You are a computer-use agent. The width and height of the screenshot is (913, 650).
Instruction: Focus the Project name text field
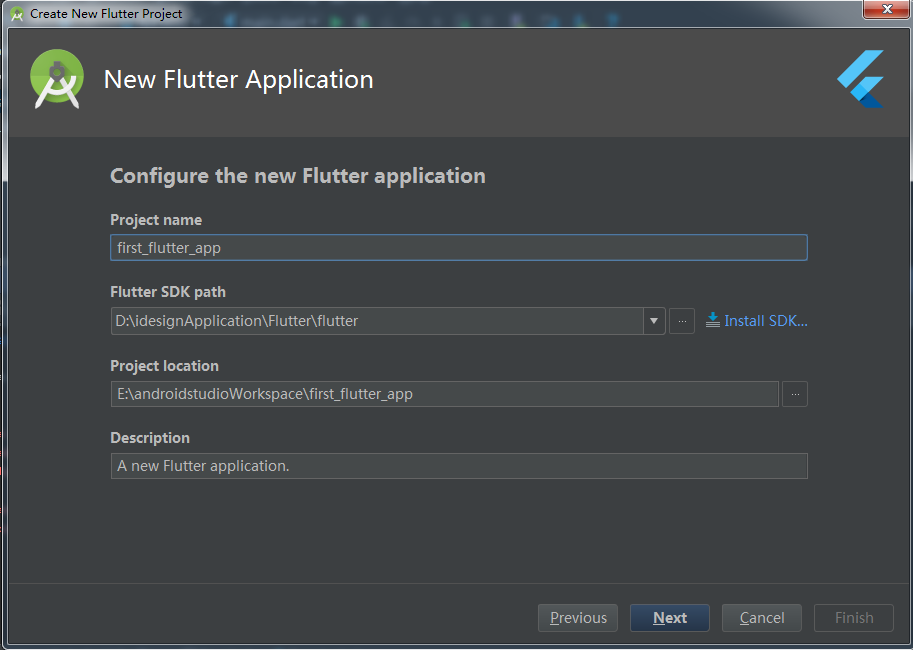pyautogui.click(x=458, y=248)
